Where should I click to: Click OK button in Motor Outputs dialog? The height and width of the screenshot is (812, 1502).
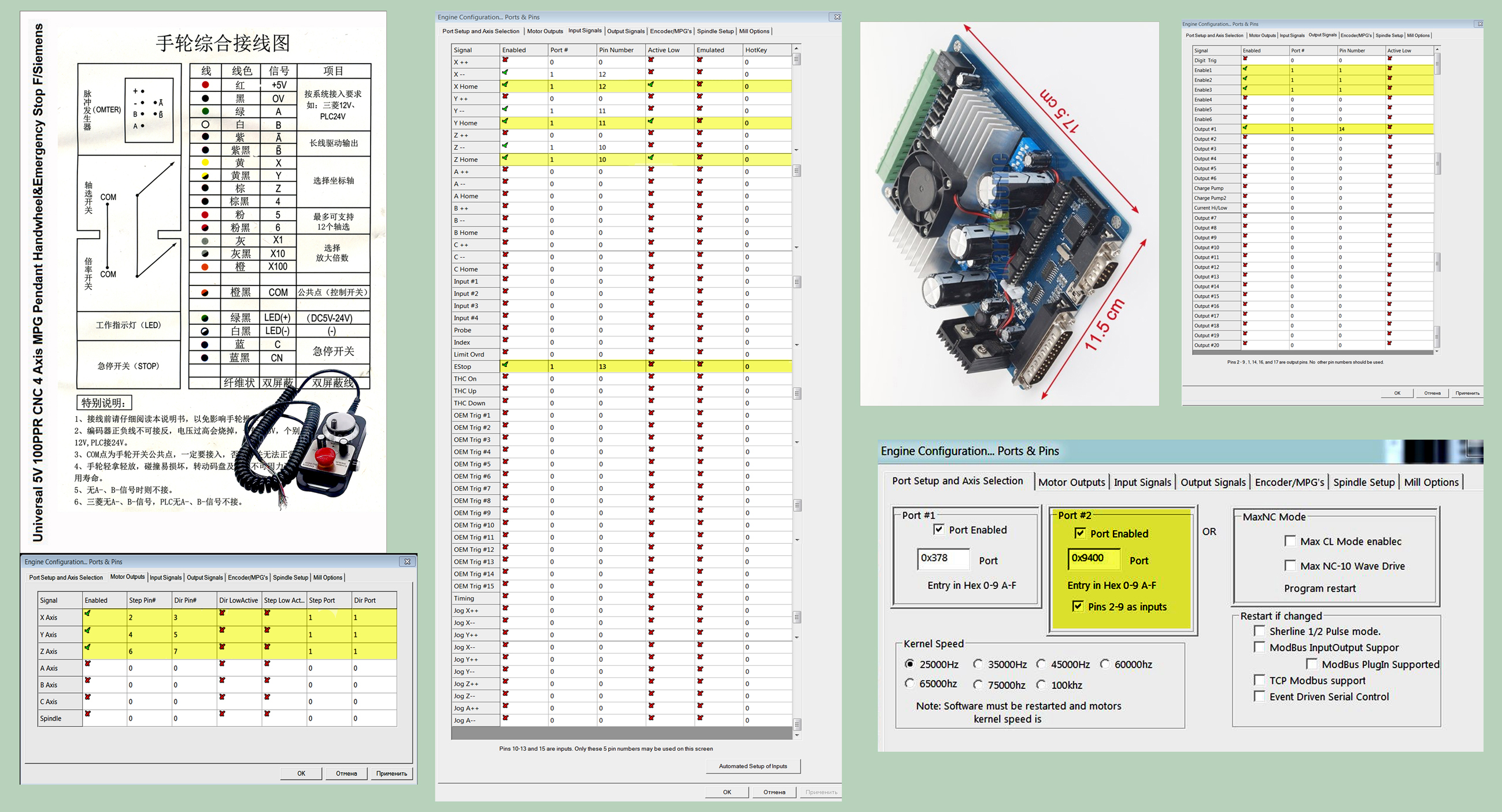pos(301,773)
